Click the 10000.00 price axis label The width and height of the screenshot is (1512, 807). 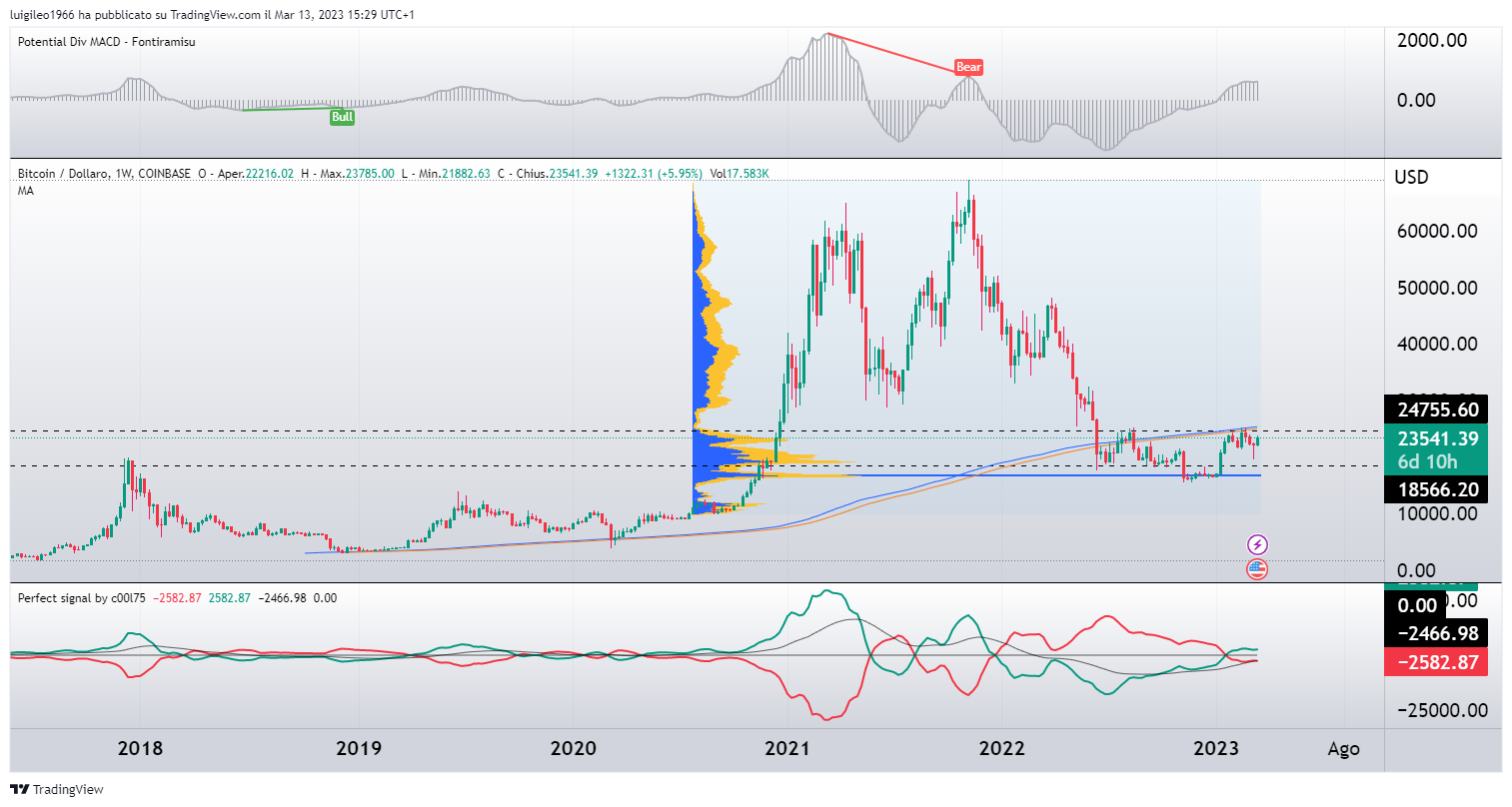(x=1437, y=513)
